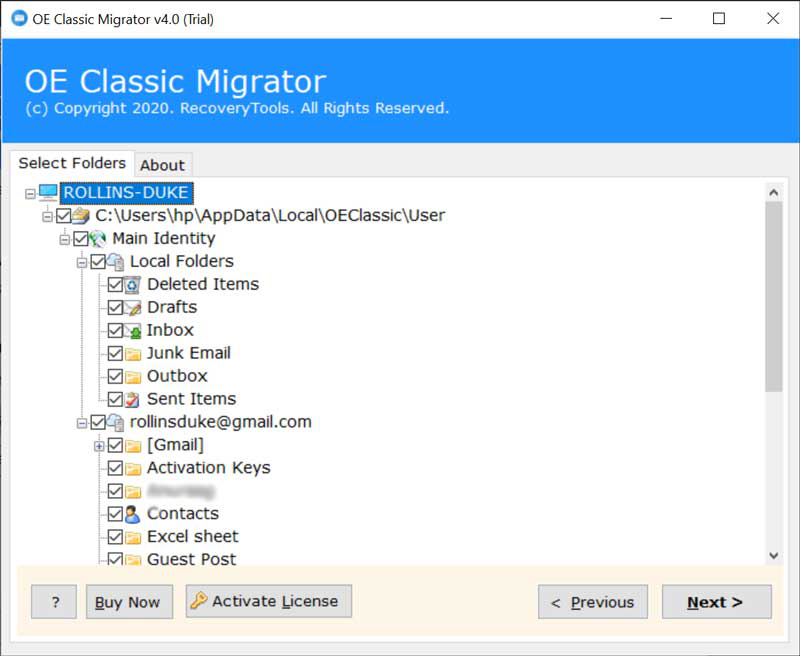Click the person icon beside Contacts
This screenshot has height=656, width=800.
point(132,514)
